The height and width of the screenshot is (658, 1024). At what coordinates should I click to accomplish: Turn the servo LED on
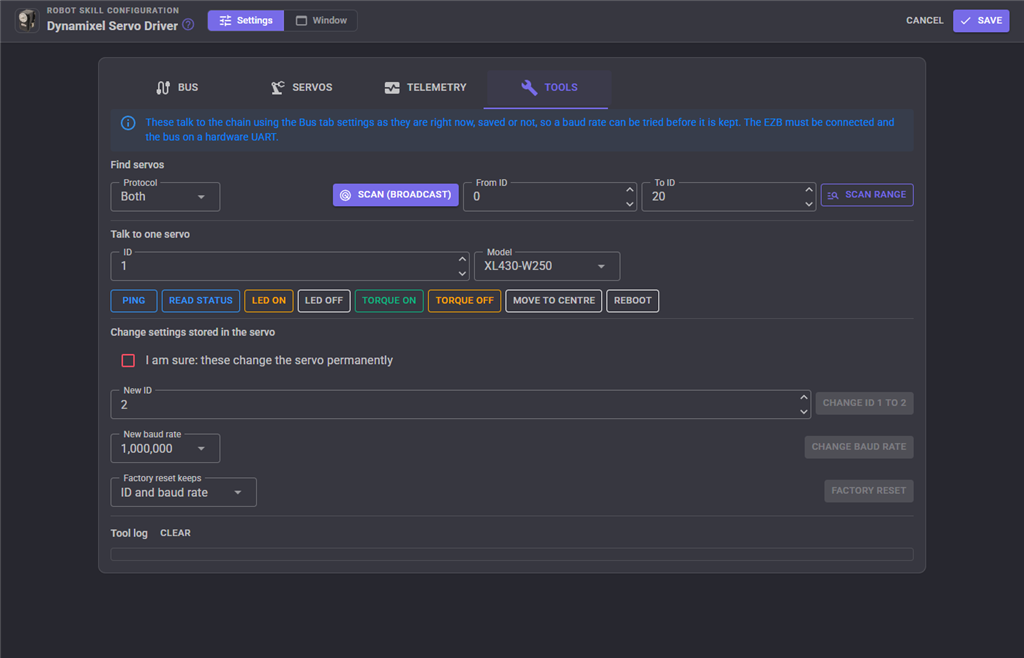tap(268, 301)
